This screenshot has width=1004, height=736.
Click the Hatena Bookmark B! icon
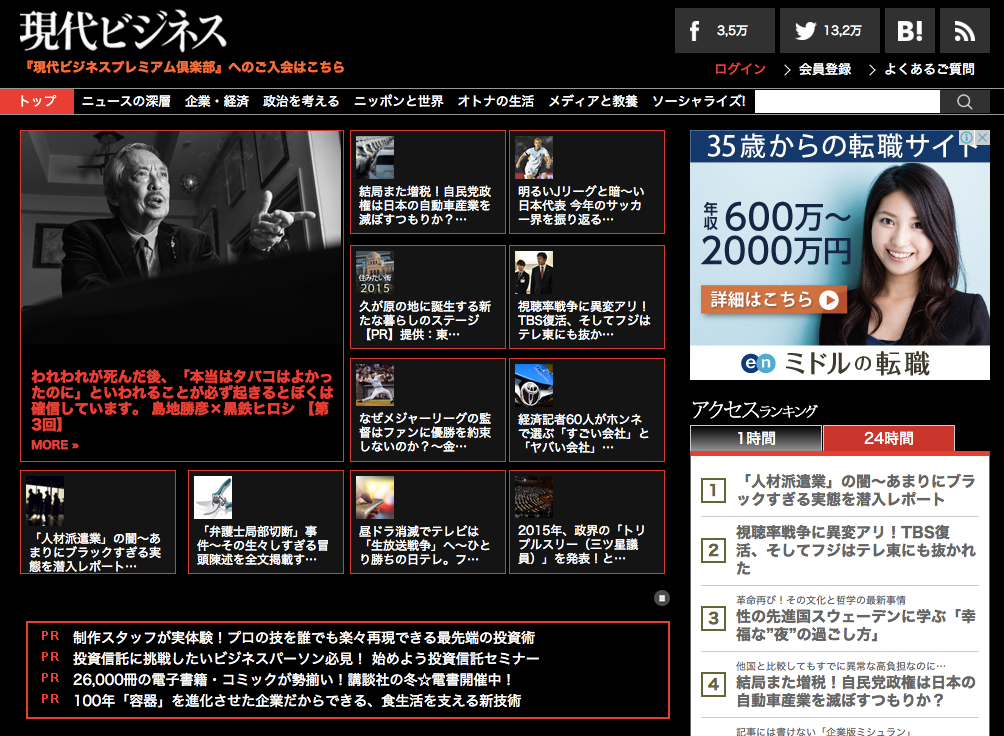909,30
